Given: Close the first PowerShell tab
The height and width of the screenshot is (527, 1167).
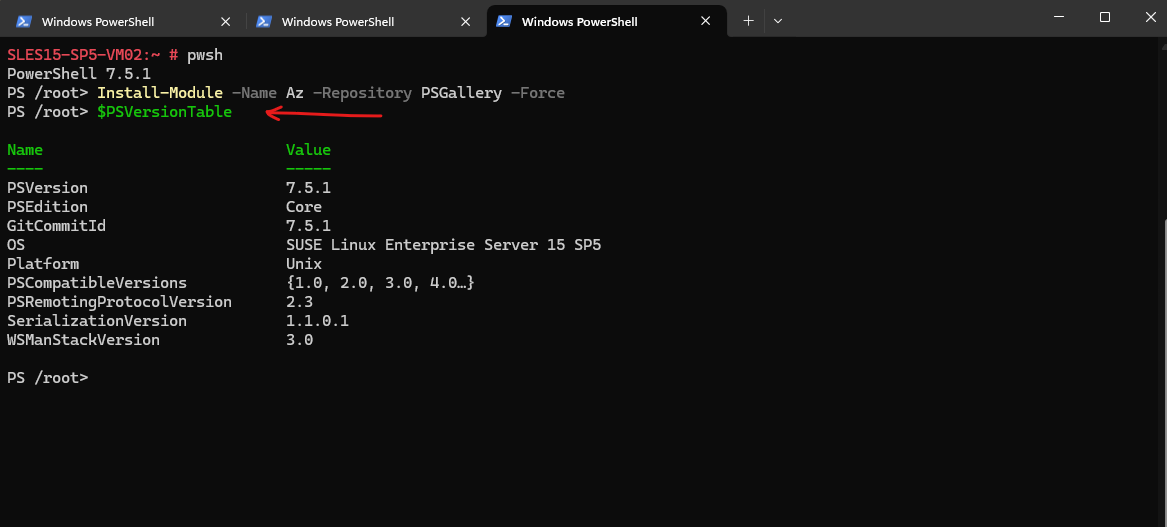Looking at the screenshot, I should pyautogui.click(x=226, y=22).
